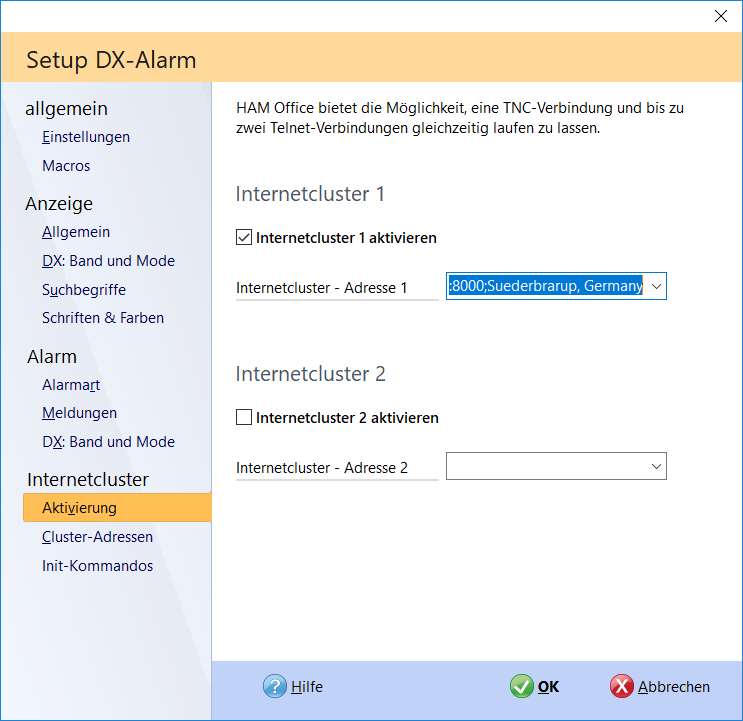Open the Meldungen settings page
The height and width of the screenshot is (721, 743).
(x=79, y=413)
